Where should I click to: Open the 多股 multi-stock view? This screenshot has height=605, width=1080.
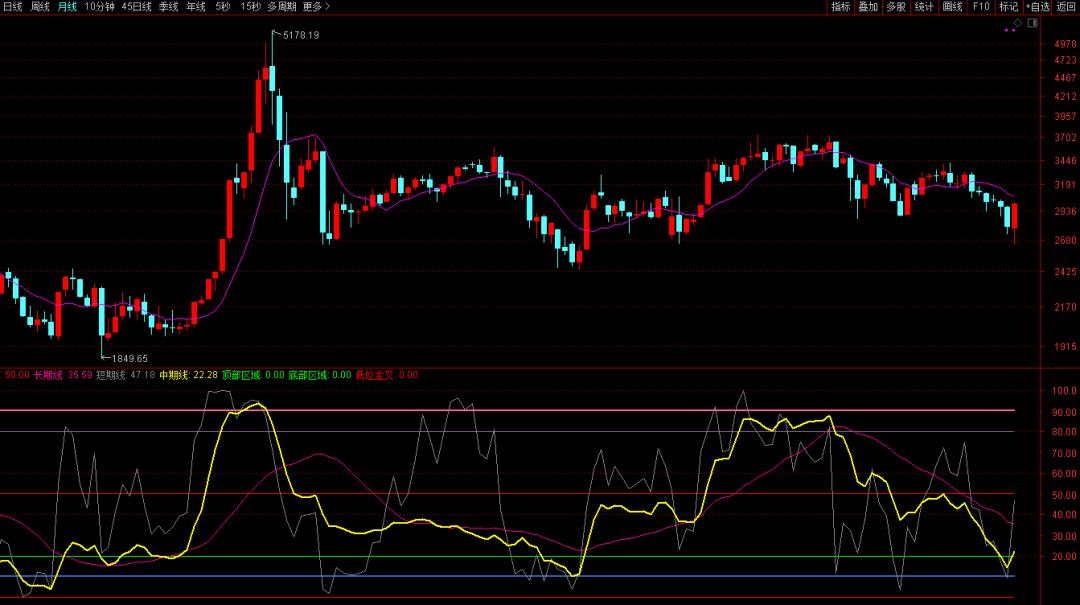point(896,7)
